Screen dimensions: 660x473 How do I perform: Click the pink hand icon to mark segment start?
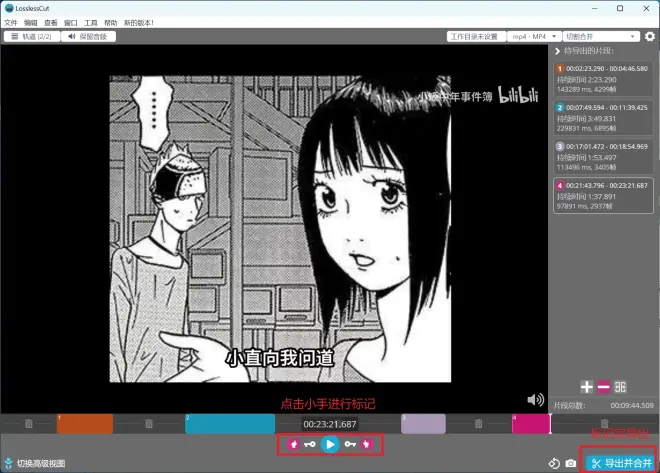294,444
